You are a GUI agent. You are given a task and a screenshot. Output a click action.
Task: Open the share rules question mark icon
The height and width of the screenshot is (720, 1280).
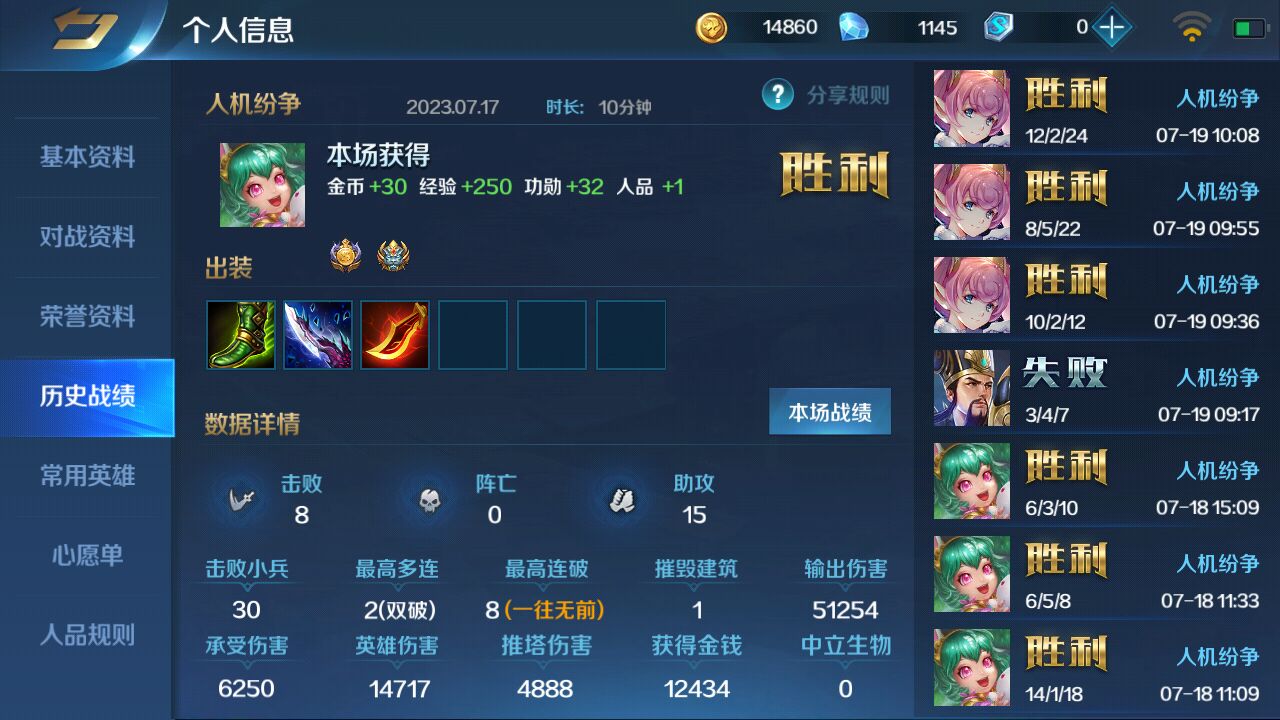coord(777,95)
